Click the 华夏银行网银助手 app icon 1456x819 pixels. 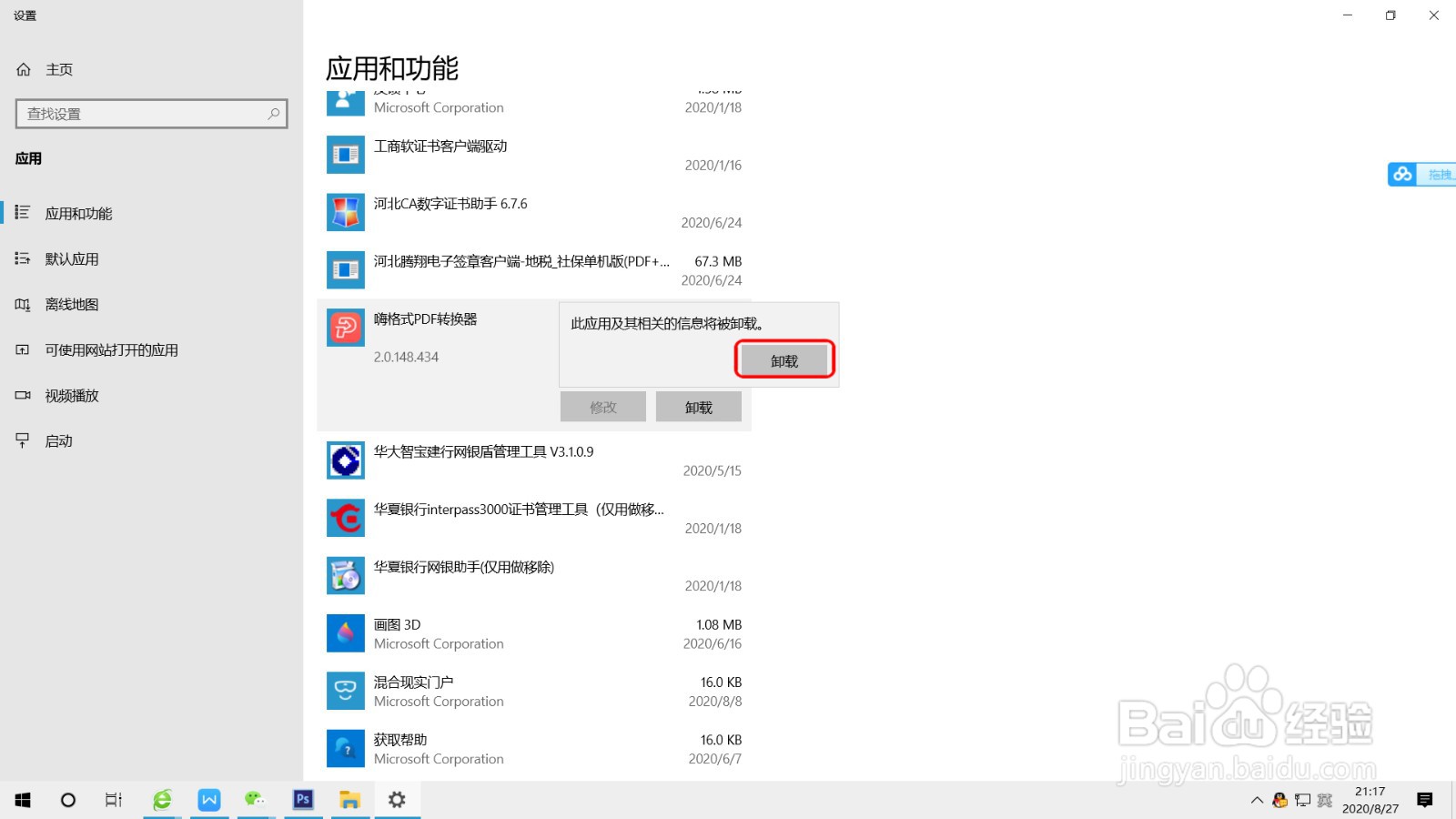(x=346, y=575)
